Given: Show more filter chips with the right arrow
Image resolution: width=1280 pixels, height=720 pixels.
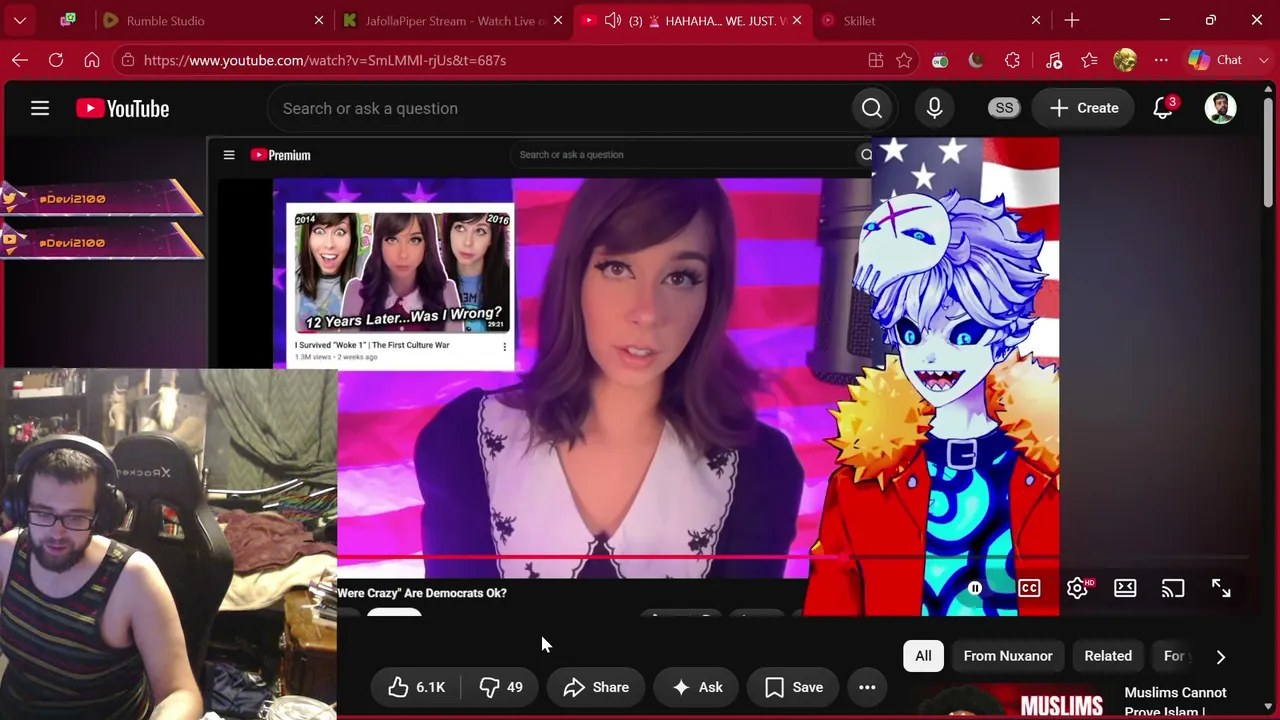Looking at the screenshot, I should pos(1220,656).
